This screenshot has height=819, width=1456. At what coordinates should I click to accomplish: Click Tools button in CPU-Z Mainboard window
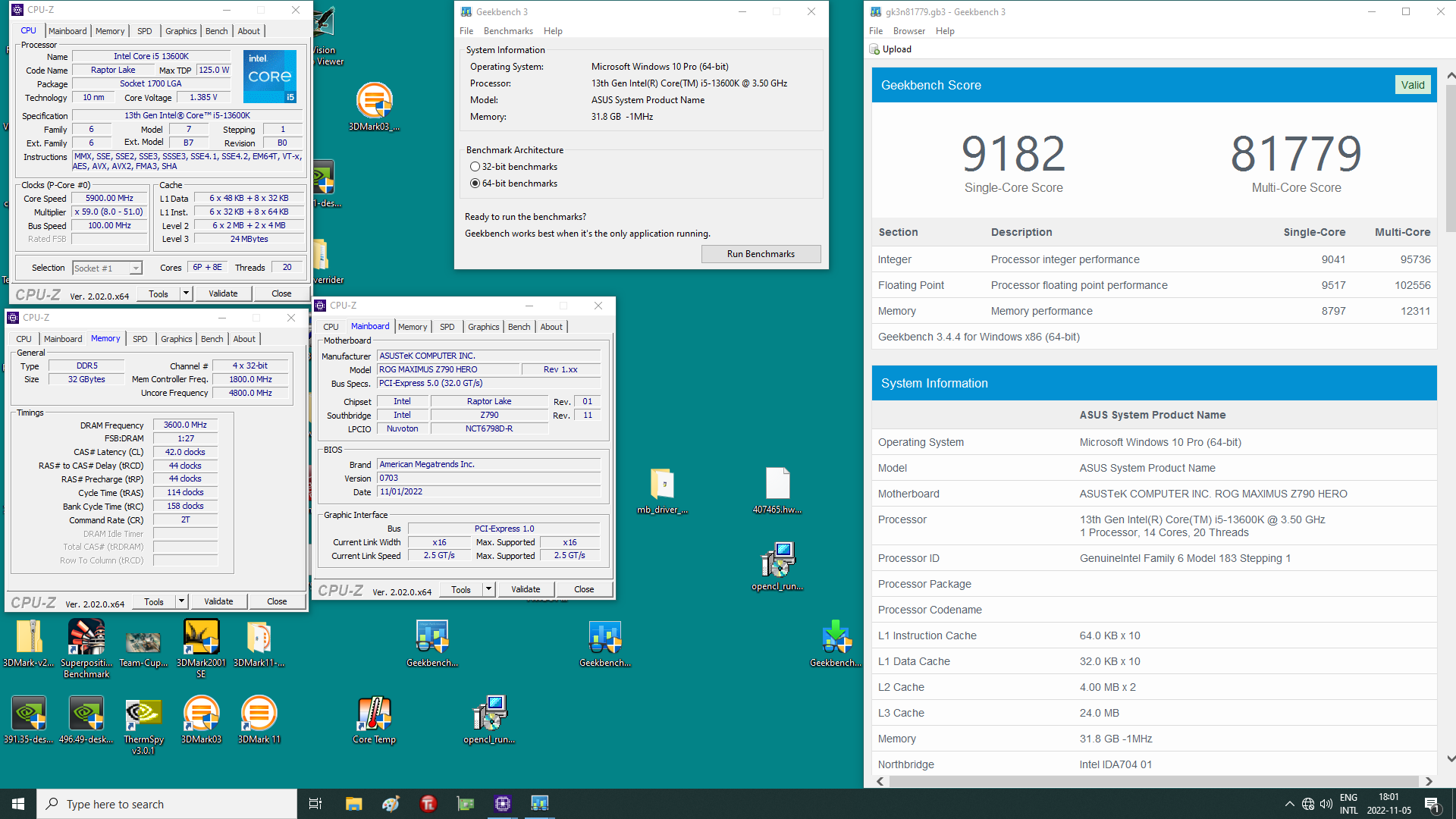(x=460, y=589)
